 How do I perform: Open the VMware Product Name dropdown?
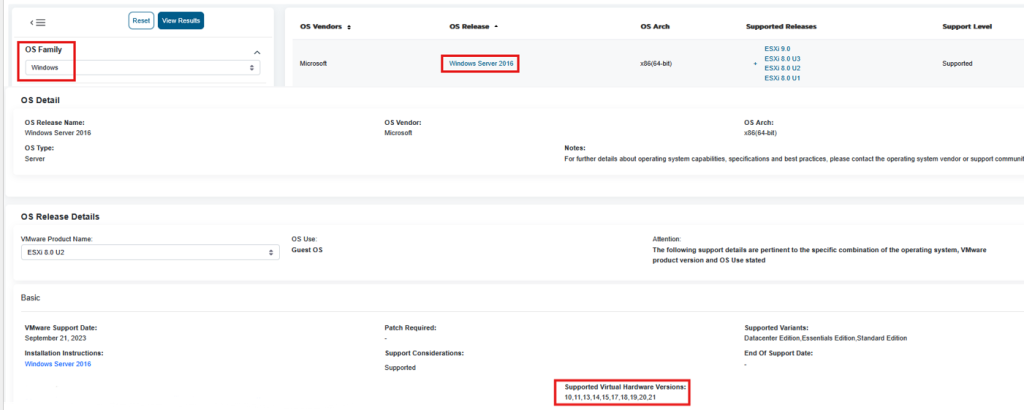click(x=149, y=253)
